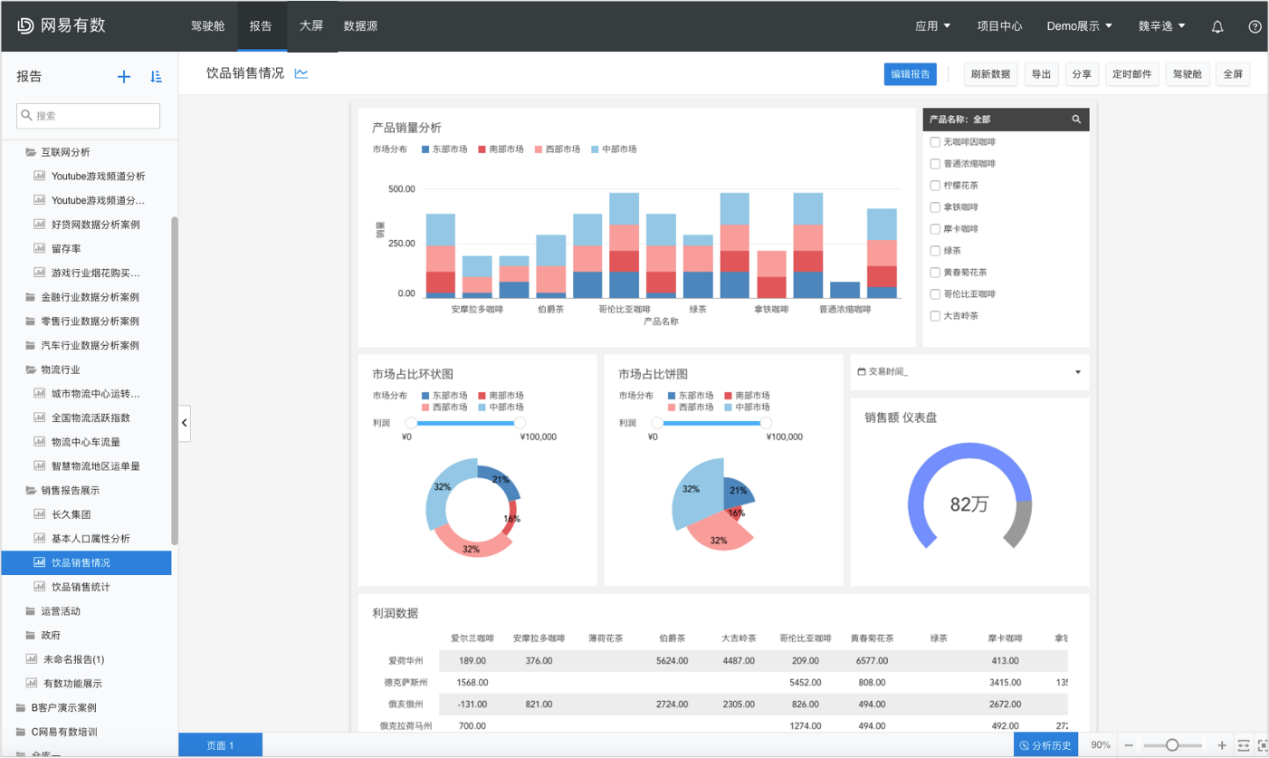1269x758 pixels.
Task: Enable the 大吉岭茶 checkbox
Action: (935, 316)
